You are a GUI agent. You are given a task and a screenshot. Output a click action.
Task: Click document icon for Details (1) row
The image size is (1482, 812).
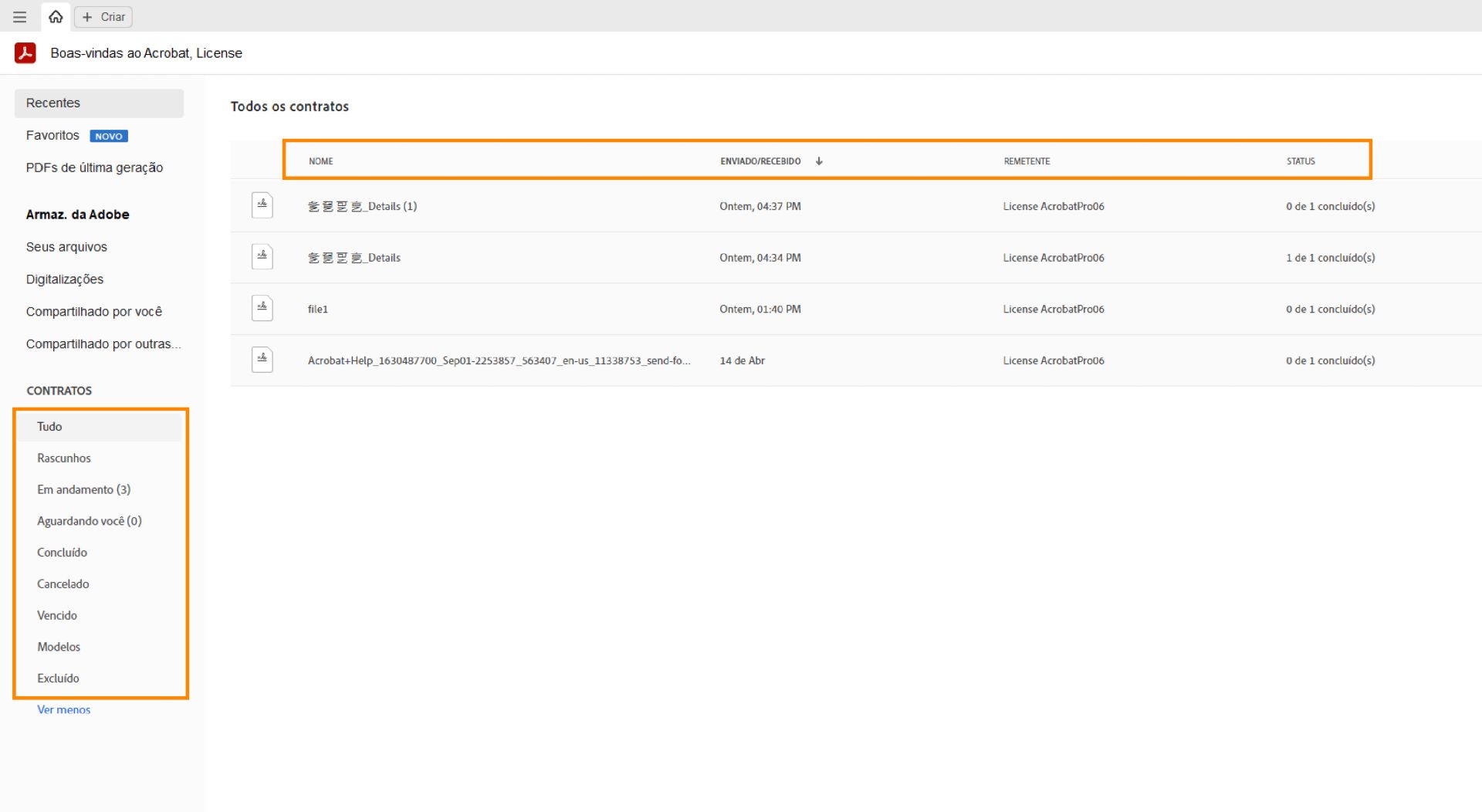[262, 205]
